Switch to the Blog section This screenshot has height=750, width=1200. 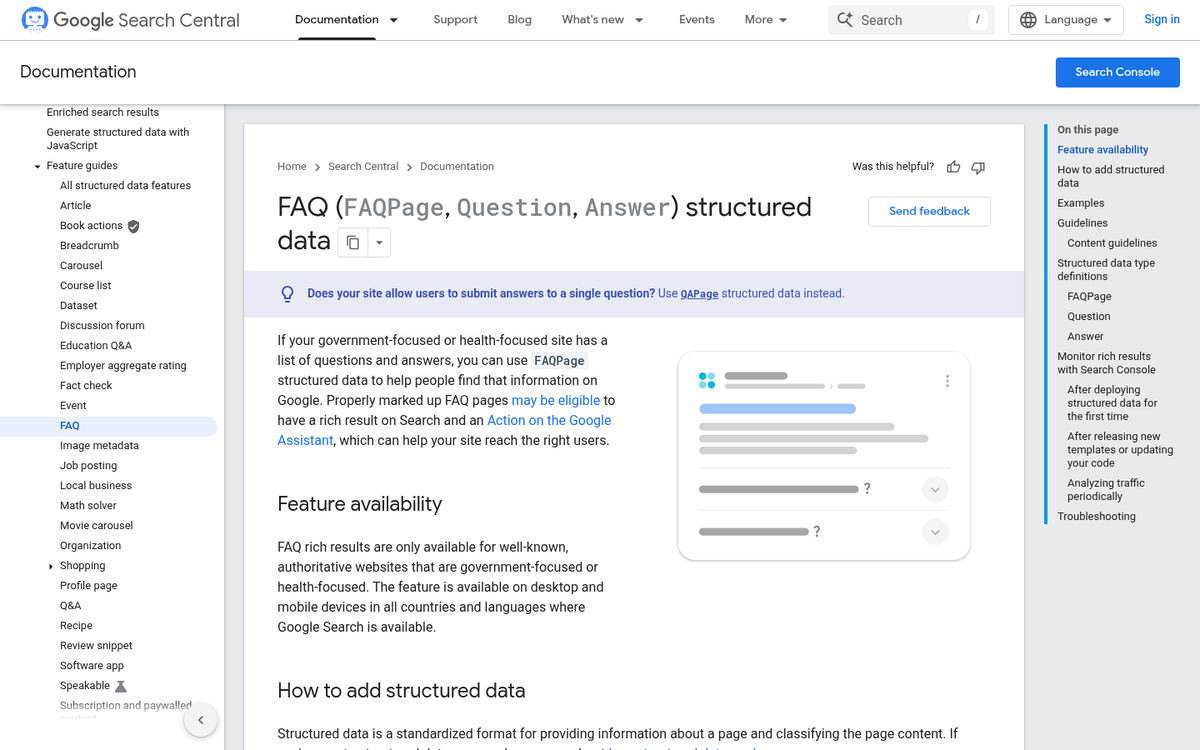[519, 19]
